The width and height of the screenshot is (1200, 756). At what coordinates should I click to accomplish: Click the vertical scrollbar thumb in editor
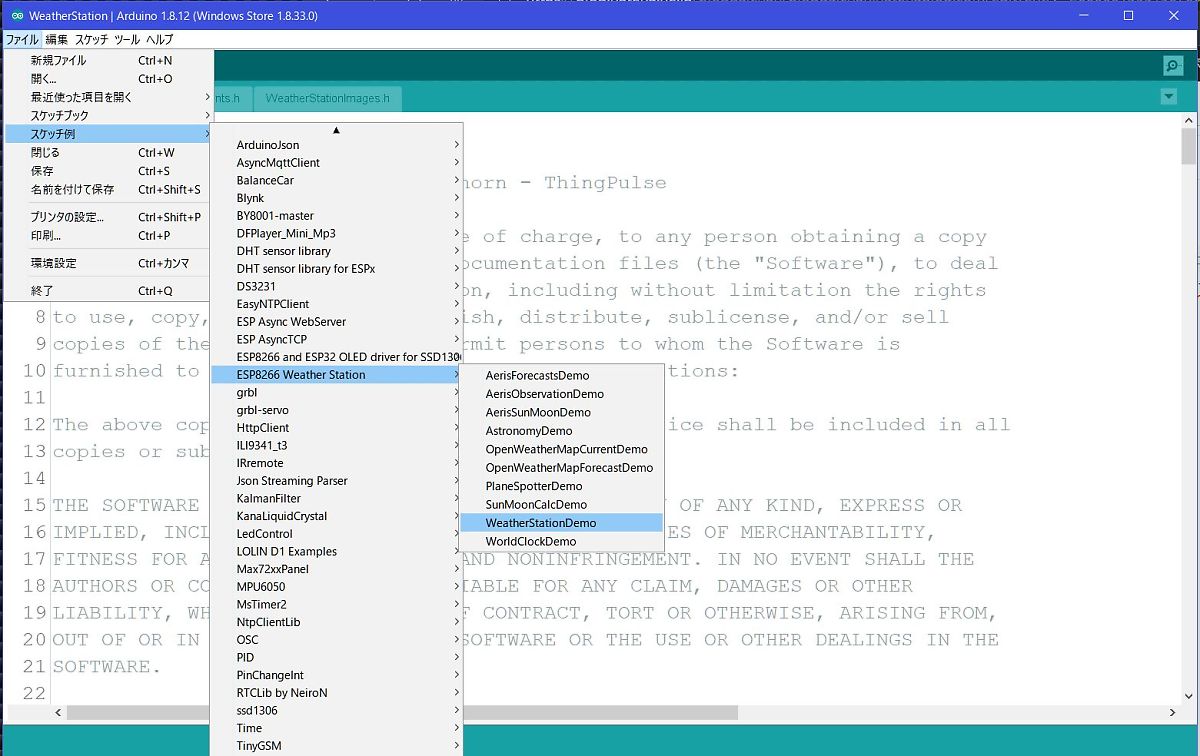pos(1188,145)
